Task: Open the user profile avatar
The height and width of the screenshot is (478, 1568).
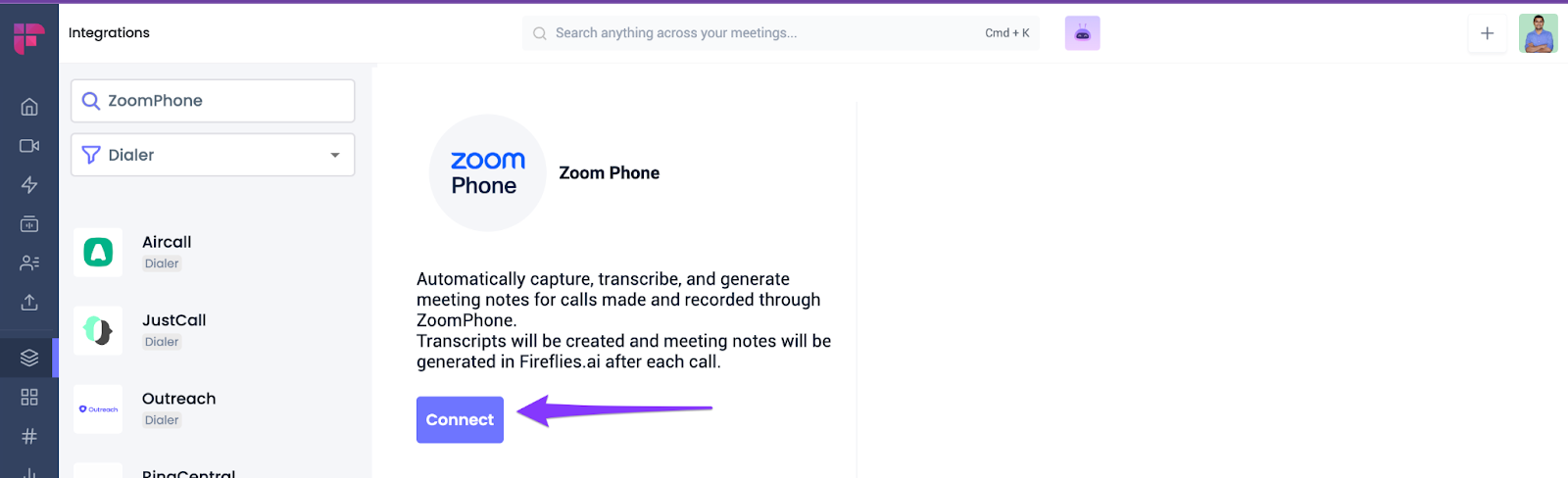Action: click(1538, 33)
